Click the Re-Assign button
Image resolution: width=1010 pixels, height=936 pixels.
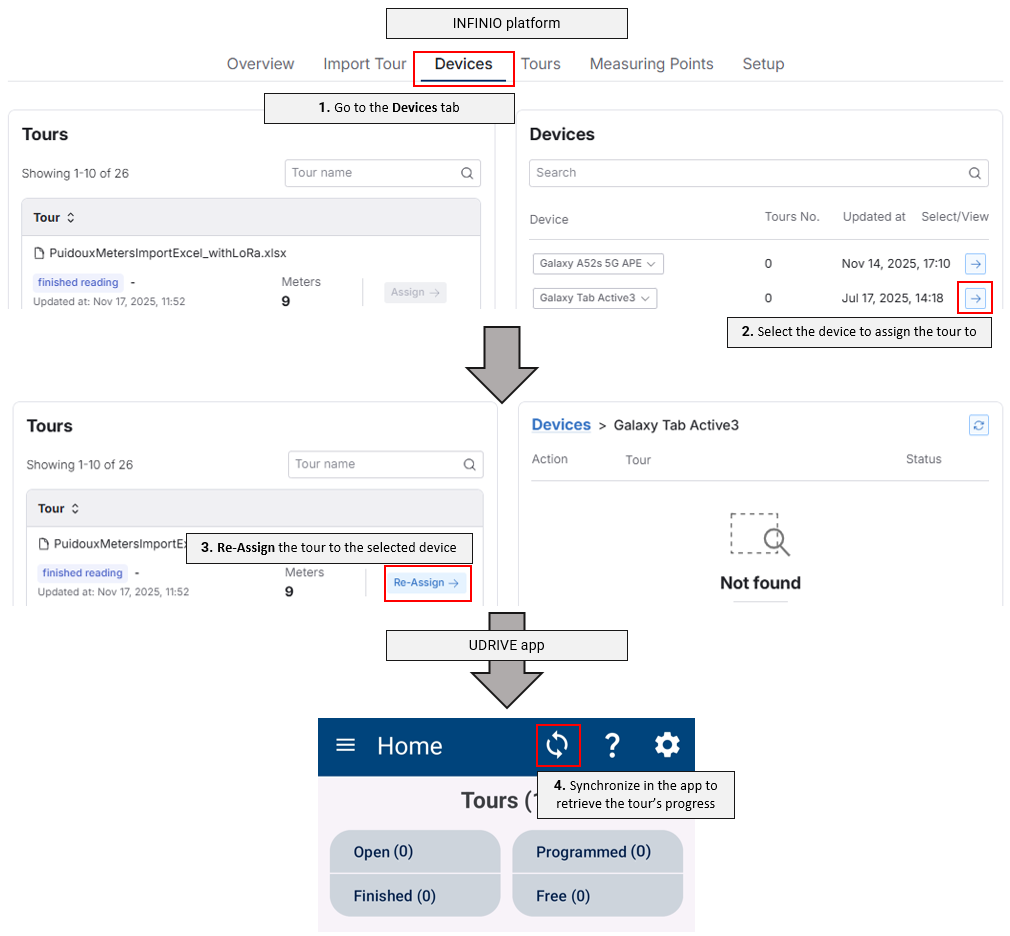426,583
